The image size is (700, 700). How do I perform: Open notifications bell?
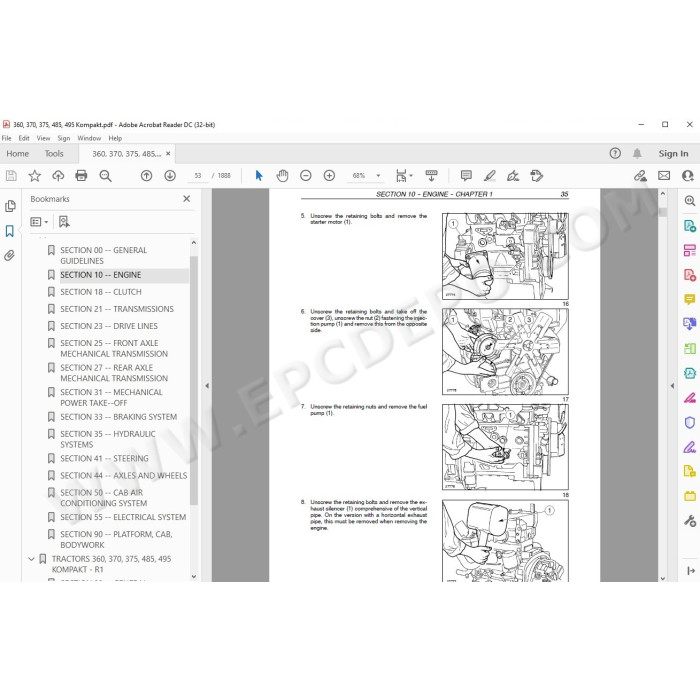637,154
